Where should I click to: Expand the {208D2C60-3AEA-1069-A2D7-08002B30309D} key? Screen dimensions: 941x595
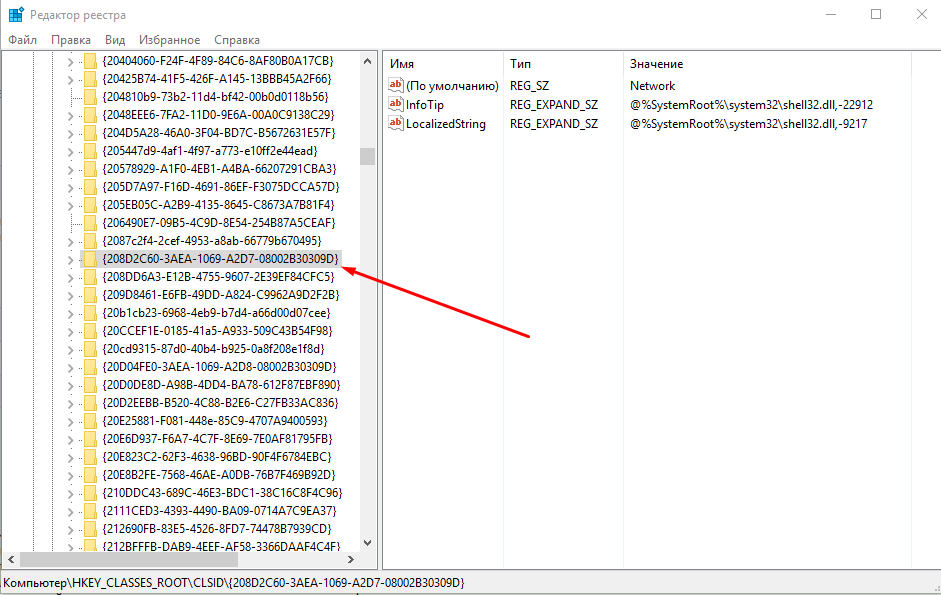[x=69, y=259]
